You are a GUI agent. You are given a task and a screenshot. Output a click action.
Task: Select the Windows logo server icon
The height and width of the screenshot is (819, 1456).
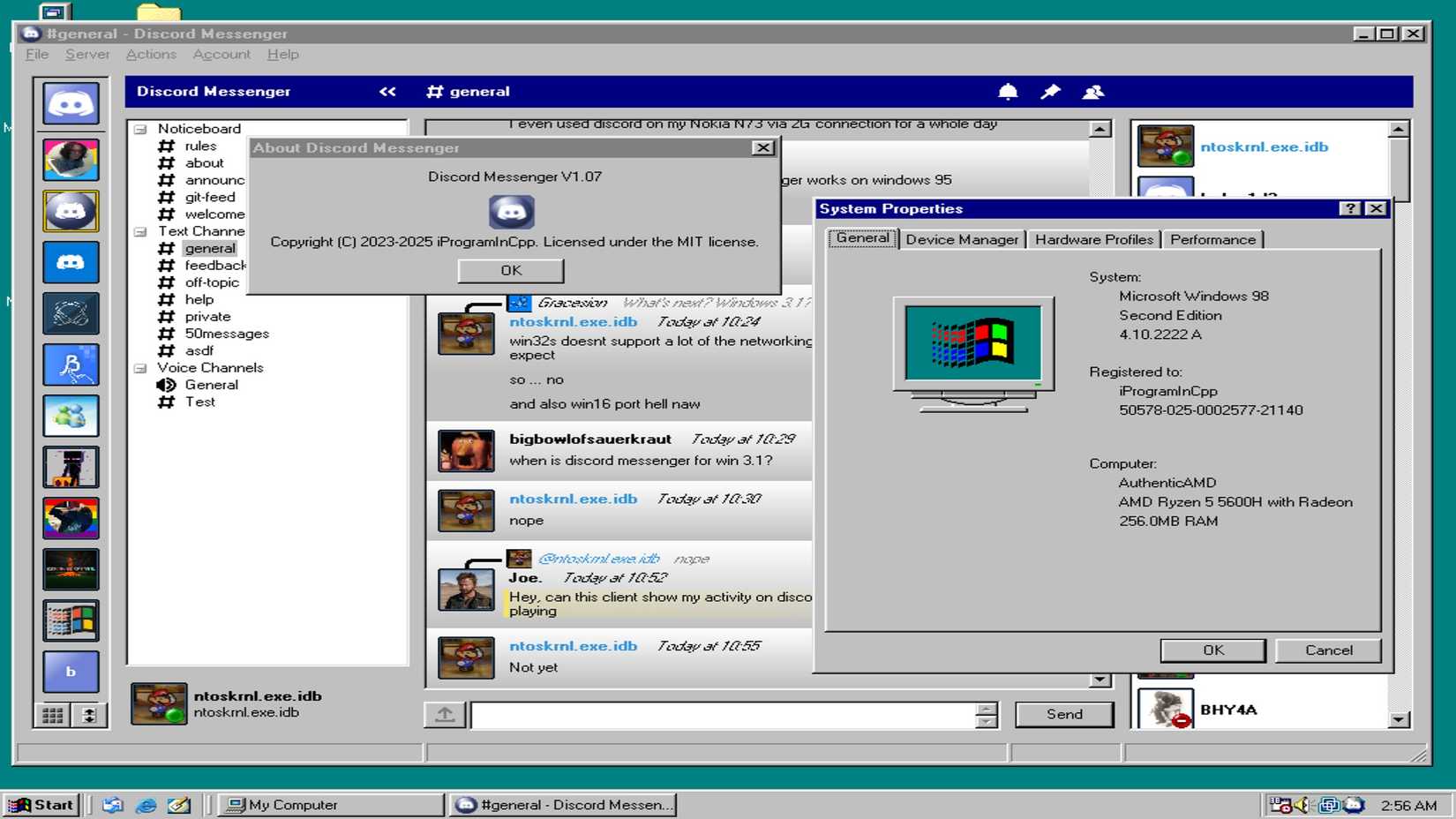pos(71,620)
